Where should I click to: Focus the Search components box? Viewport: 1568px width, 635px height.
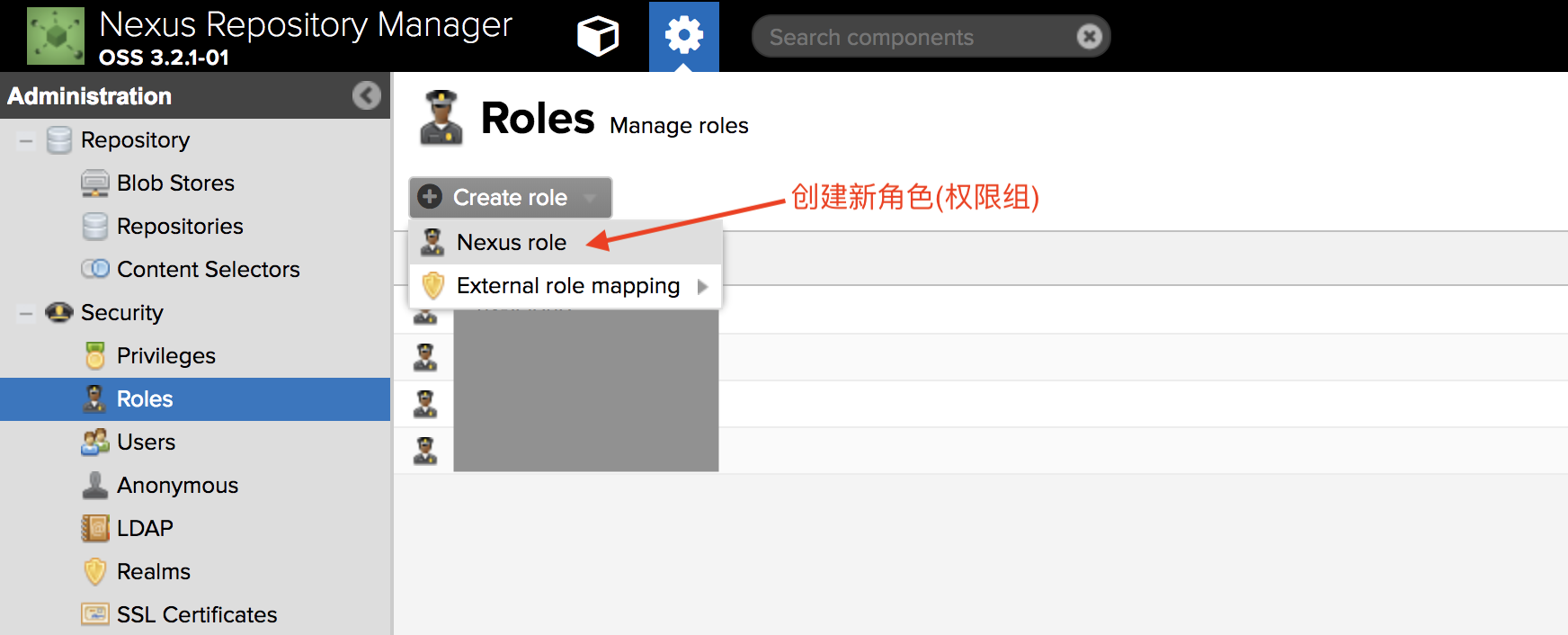[x=931, y=37]
